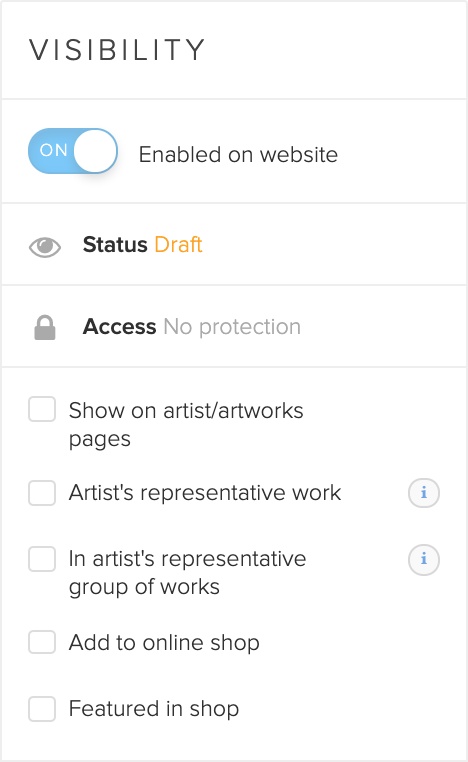Open the No protection access setting
Screen dimensions: 468x762
(232, 327)
